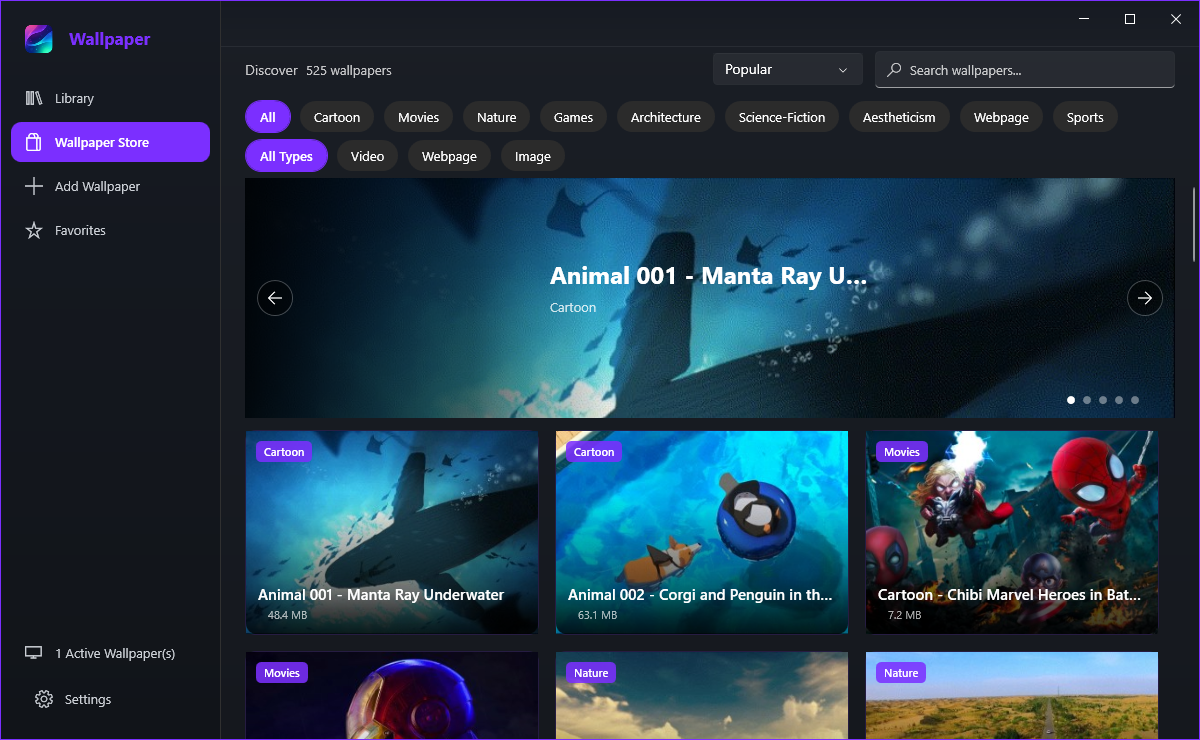Click the Favorites star icon

click(x=34, y=230)
